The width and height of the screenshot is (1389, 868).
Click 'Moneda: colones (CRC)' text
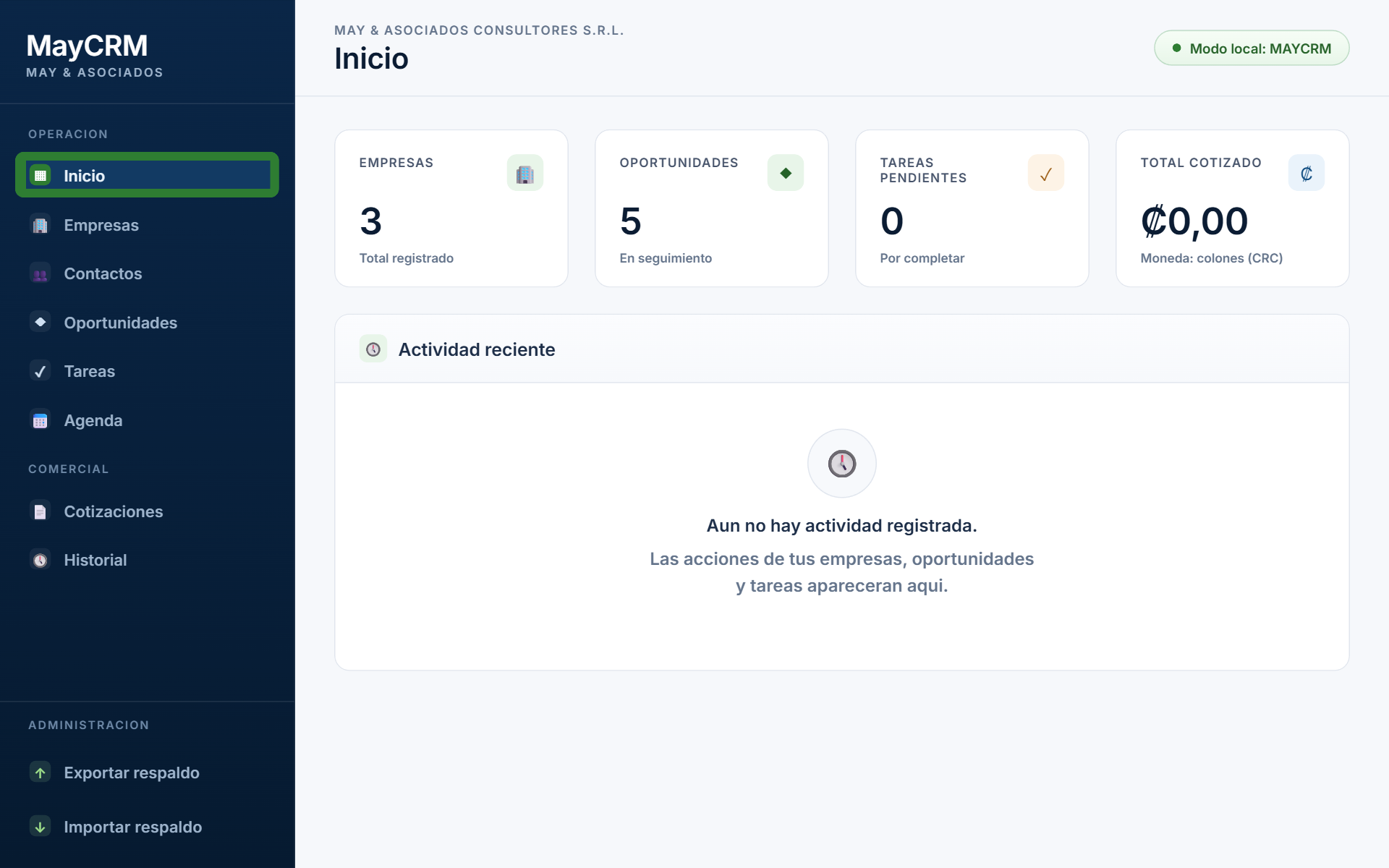[x=1212, y=258]
